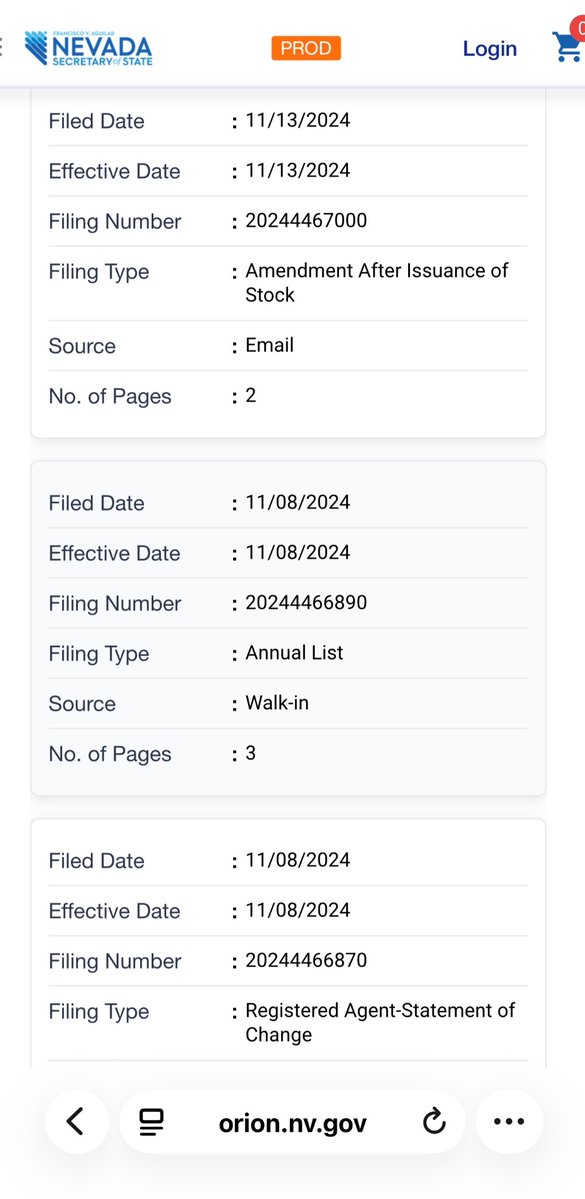Select filing number 20244467000
Screen dimensions: 585x1199
[x=306, y=221]
